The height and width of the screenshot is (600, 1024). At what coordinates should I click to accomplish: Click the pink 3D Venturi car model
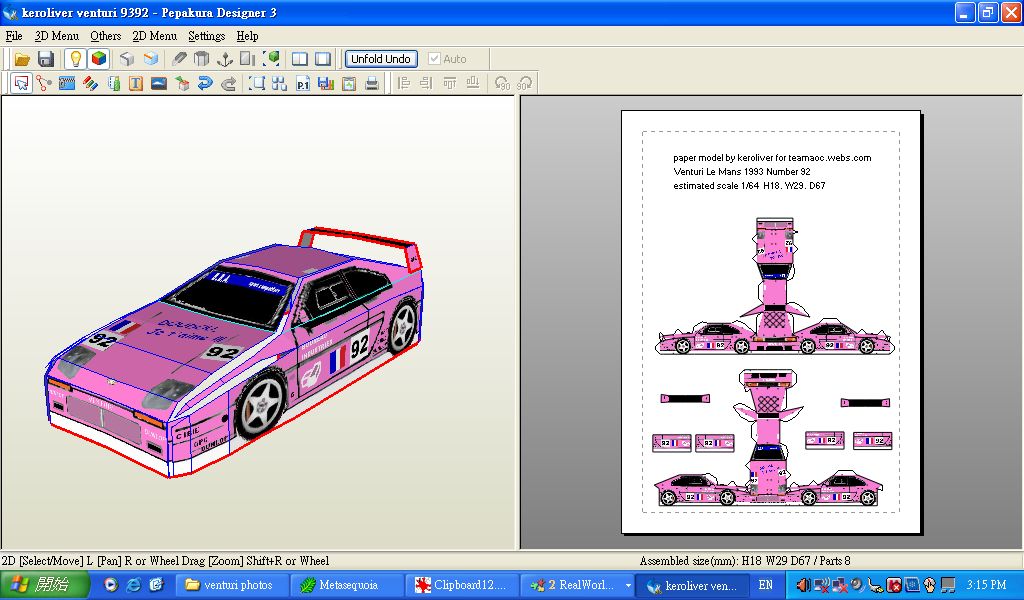(235, 353)
